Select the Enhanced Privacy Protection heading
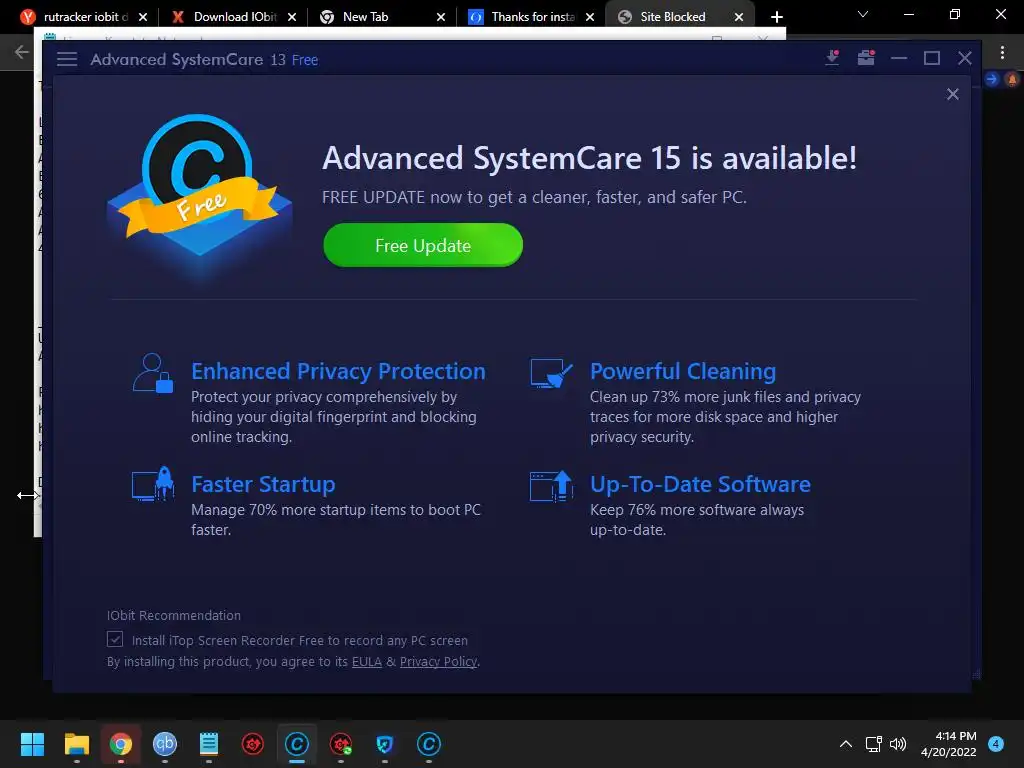The image size is (1024, 768). (x=338, y=371)
